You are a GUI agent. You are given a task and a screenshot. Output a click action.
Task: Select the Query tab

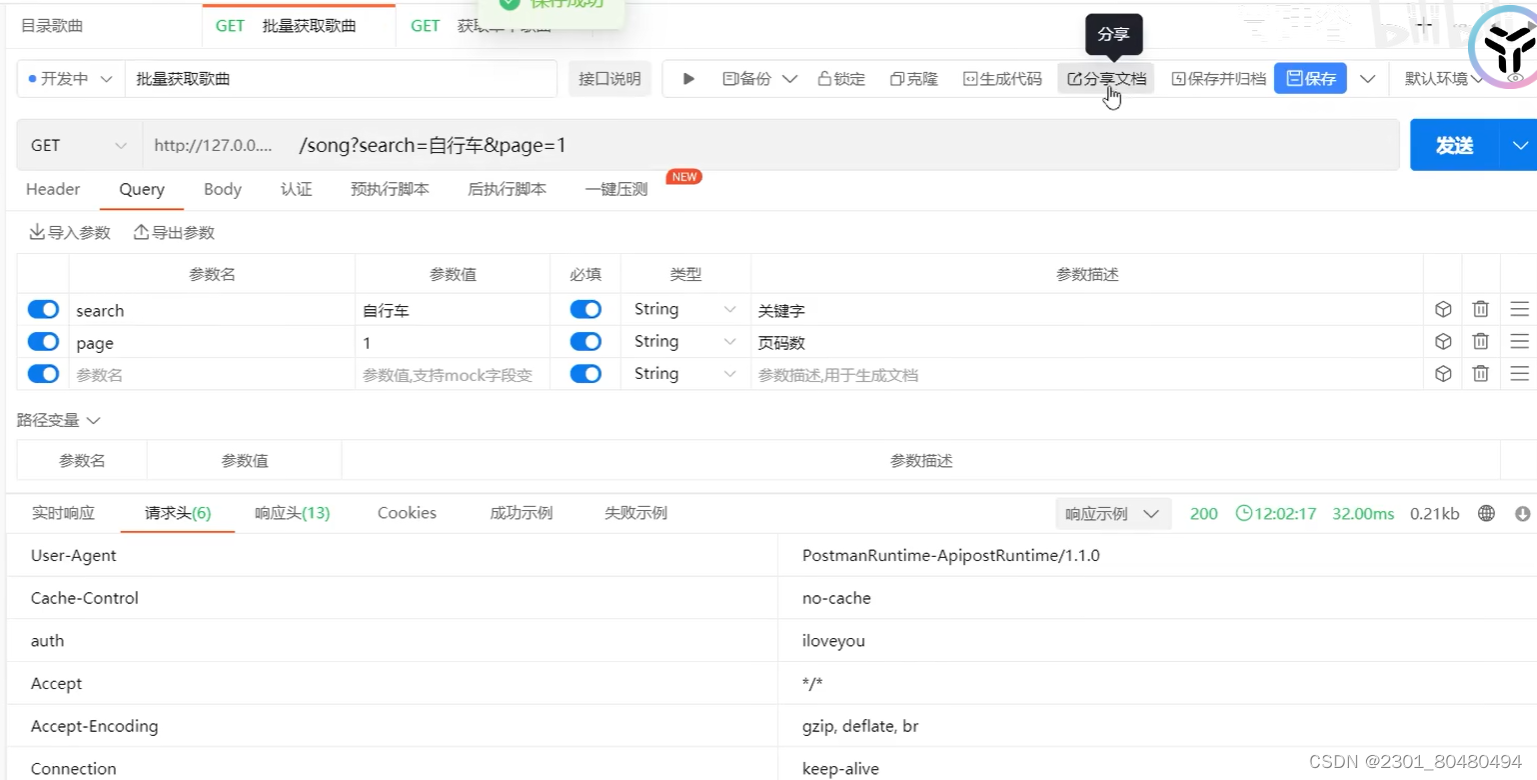click(x=142, y=189)
